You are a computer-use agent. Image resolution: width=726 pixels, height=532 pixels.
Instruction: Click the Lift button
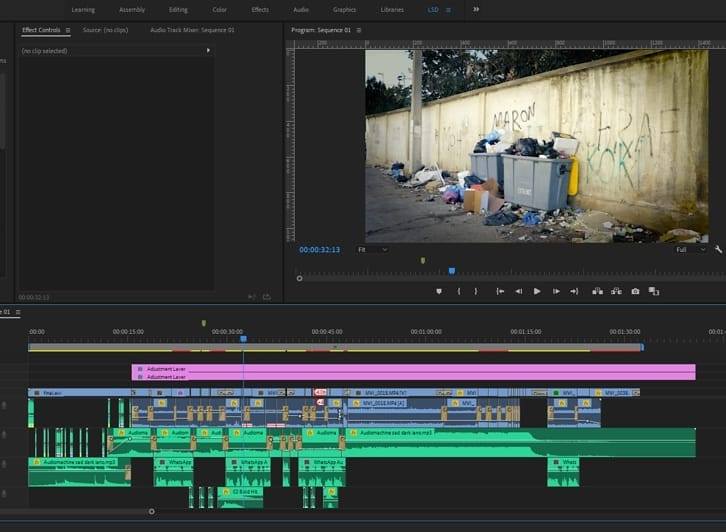point(598,291)
